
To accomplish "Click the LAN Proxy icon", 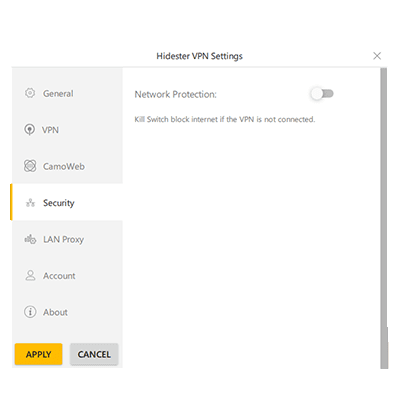I will click(30, 239).
